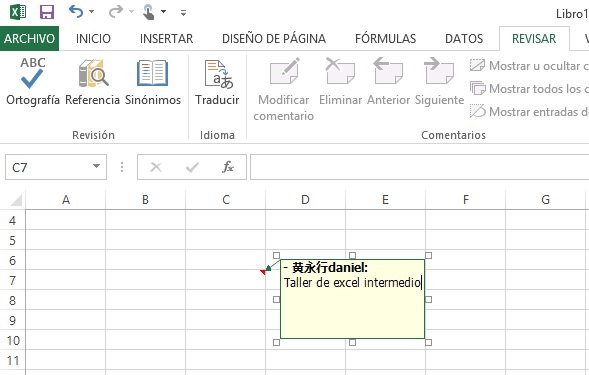Open the ARCHIVO tab
Viewport: 589px width, 375px height.
click(x=29, y=38)
